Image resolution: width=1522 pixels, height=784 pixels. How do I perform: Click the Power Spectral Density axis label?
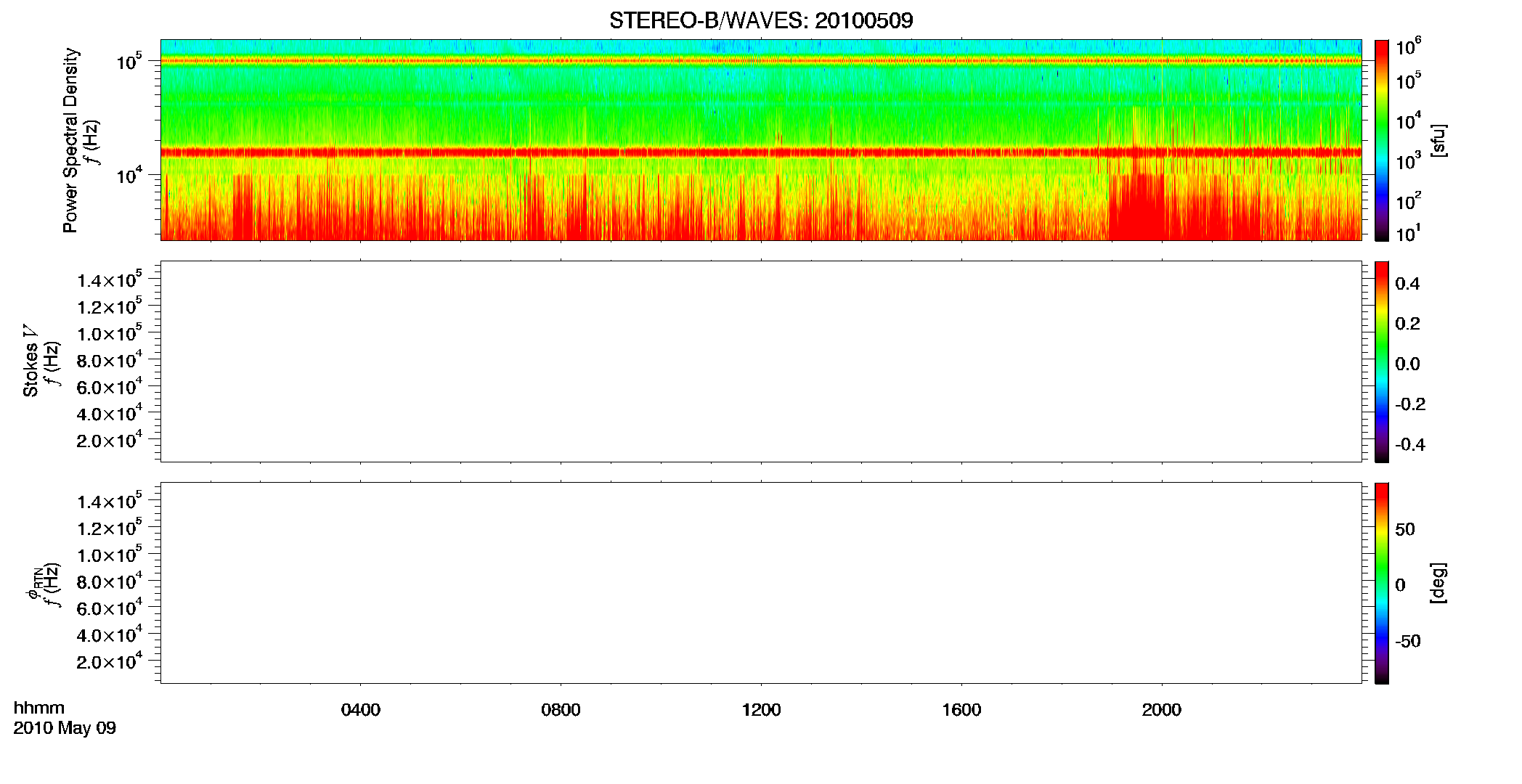tap(70, 140)
